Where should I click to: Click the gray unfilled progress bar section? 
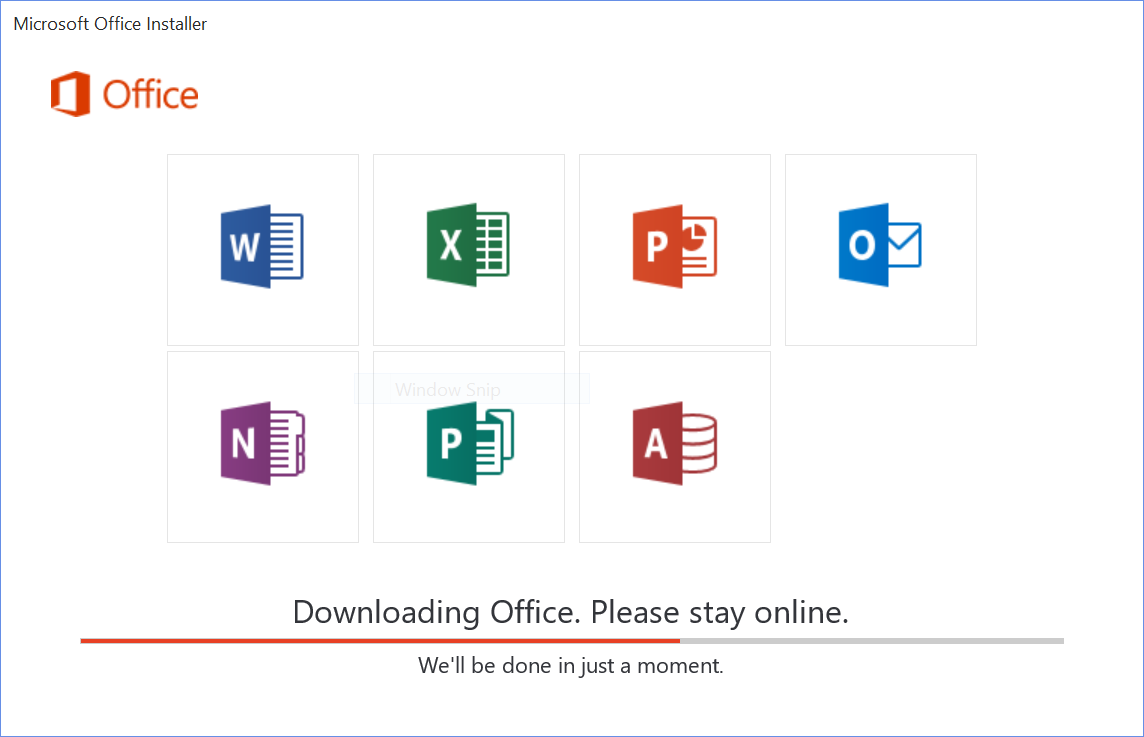click(x=872, y=640)
